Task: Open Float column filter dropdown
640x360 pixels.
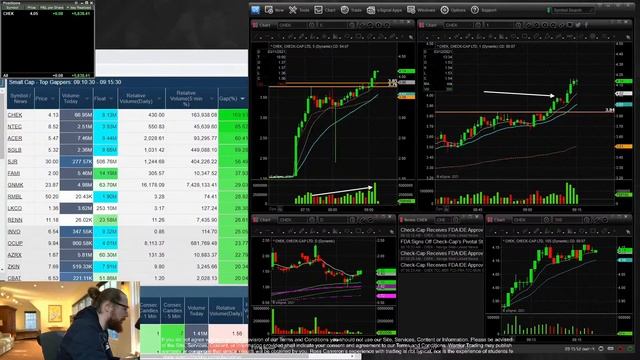Action: (111, 99)
